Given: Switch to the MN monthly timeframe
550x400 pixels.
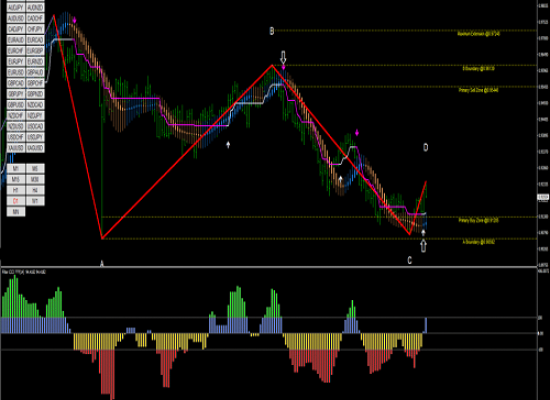Looking at the screenshot, I should click(16, 212).
